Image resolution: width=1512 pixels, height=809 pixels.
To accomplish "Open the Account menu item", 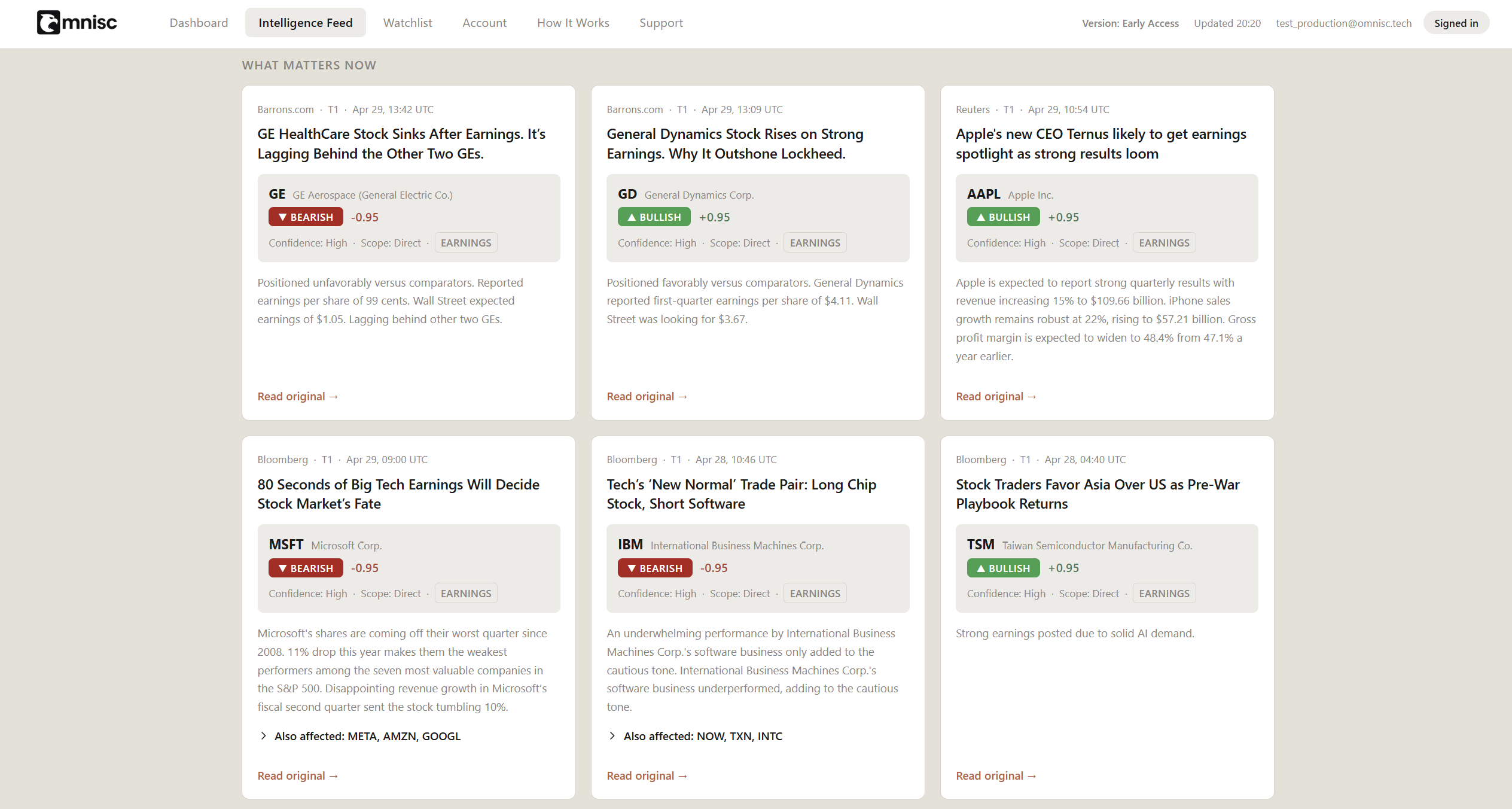I will tap(484, 23).
